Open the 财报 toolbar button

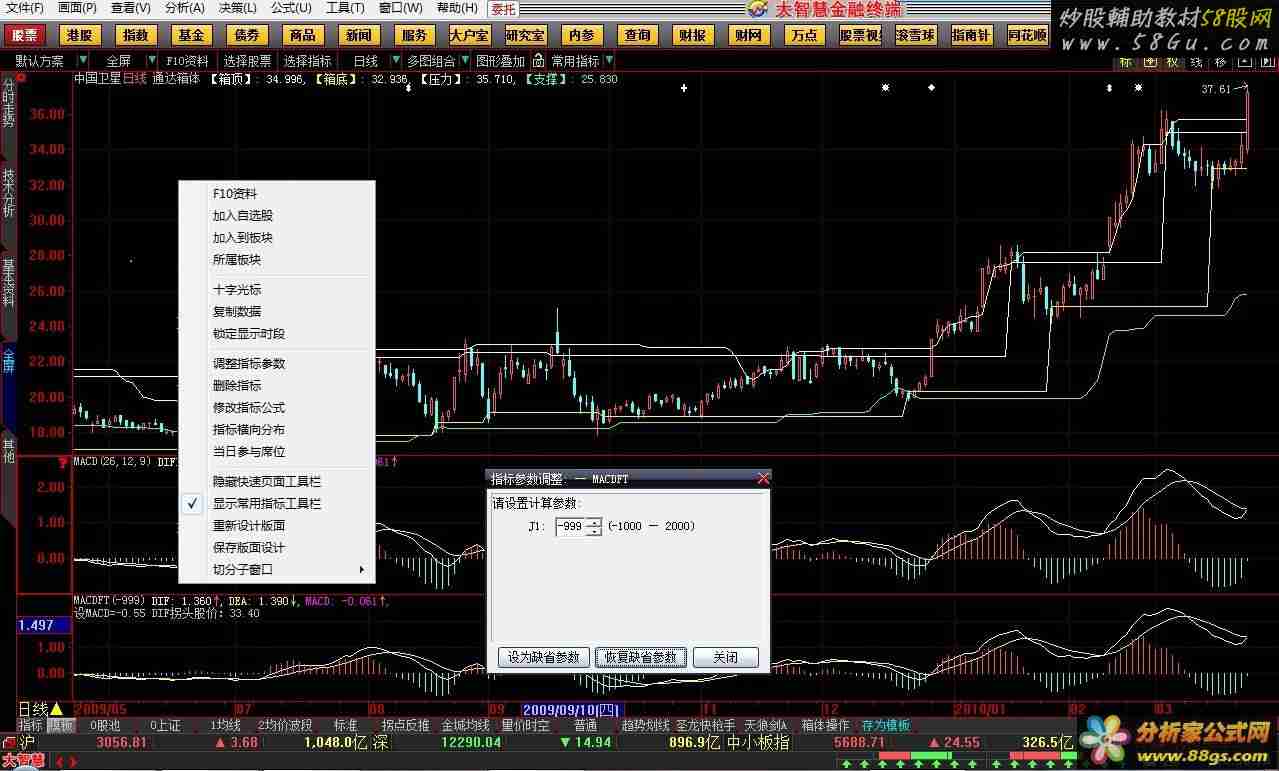(692, 35)
